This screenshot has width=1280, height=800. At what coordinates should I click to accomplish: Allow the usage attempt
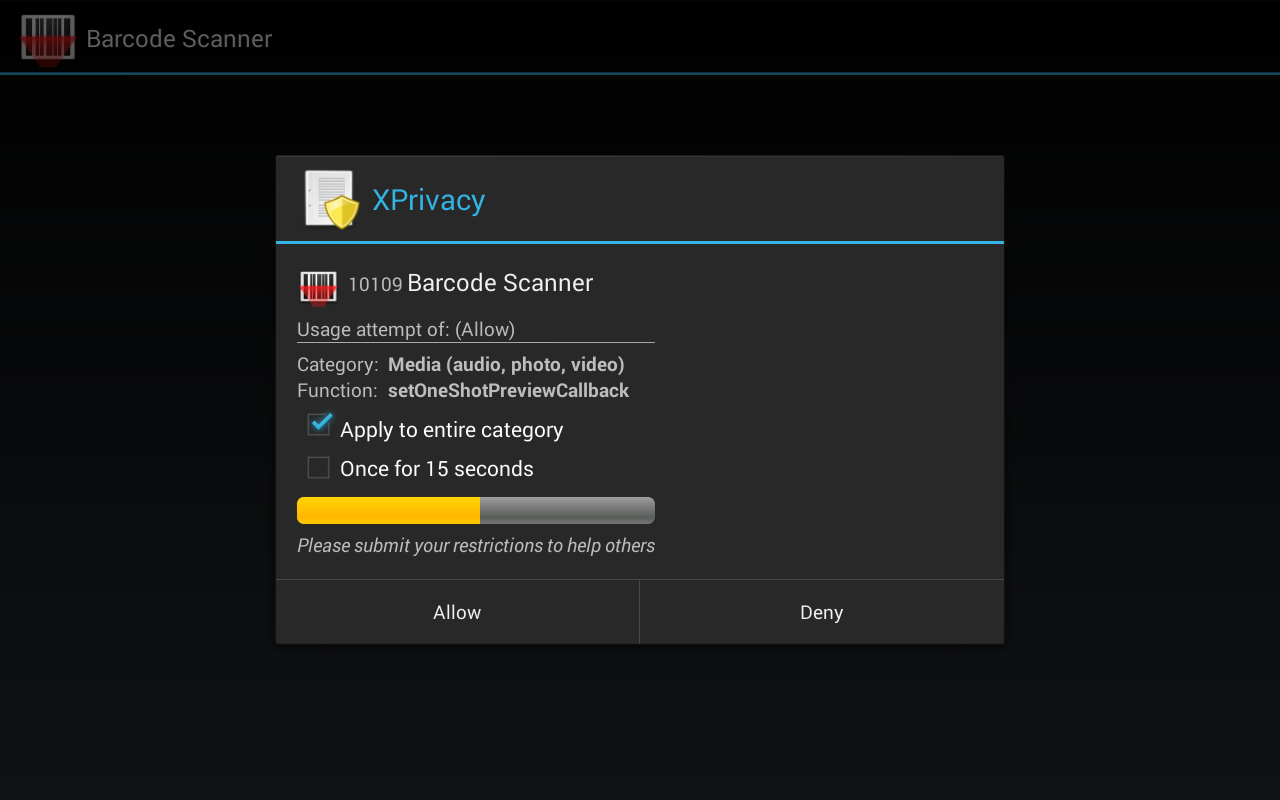457,612
